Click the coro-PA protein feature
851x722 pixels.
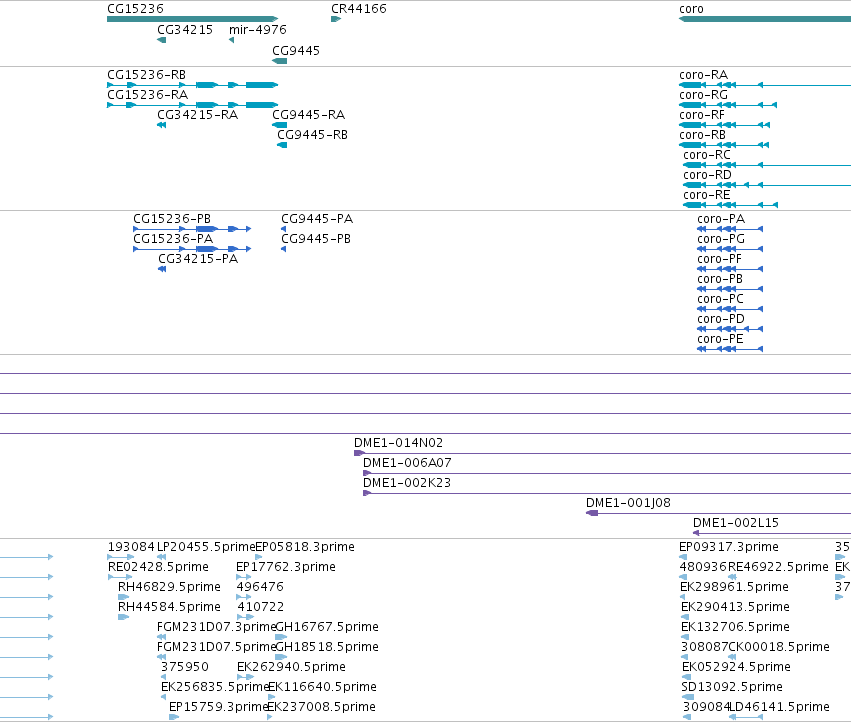(x=730, y=229)
